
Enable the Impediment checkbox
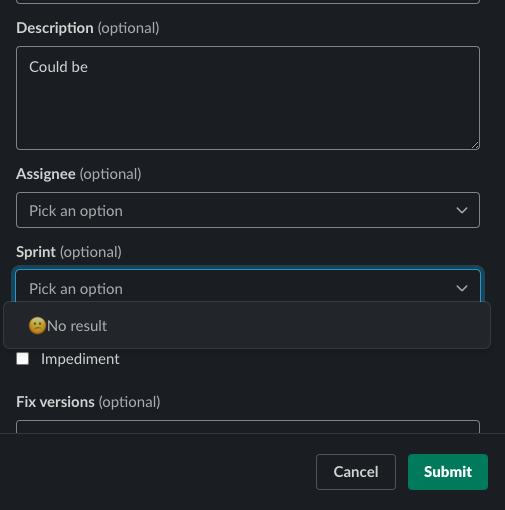[23, 359]
